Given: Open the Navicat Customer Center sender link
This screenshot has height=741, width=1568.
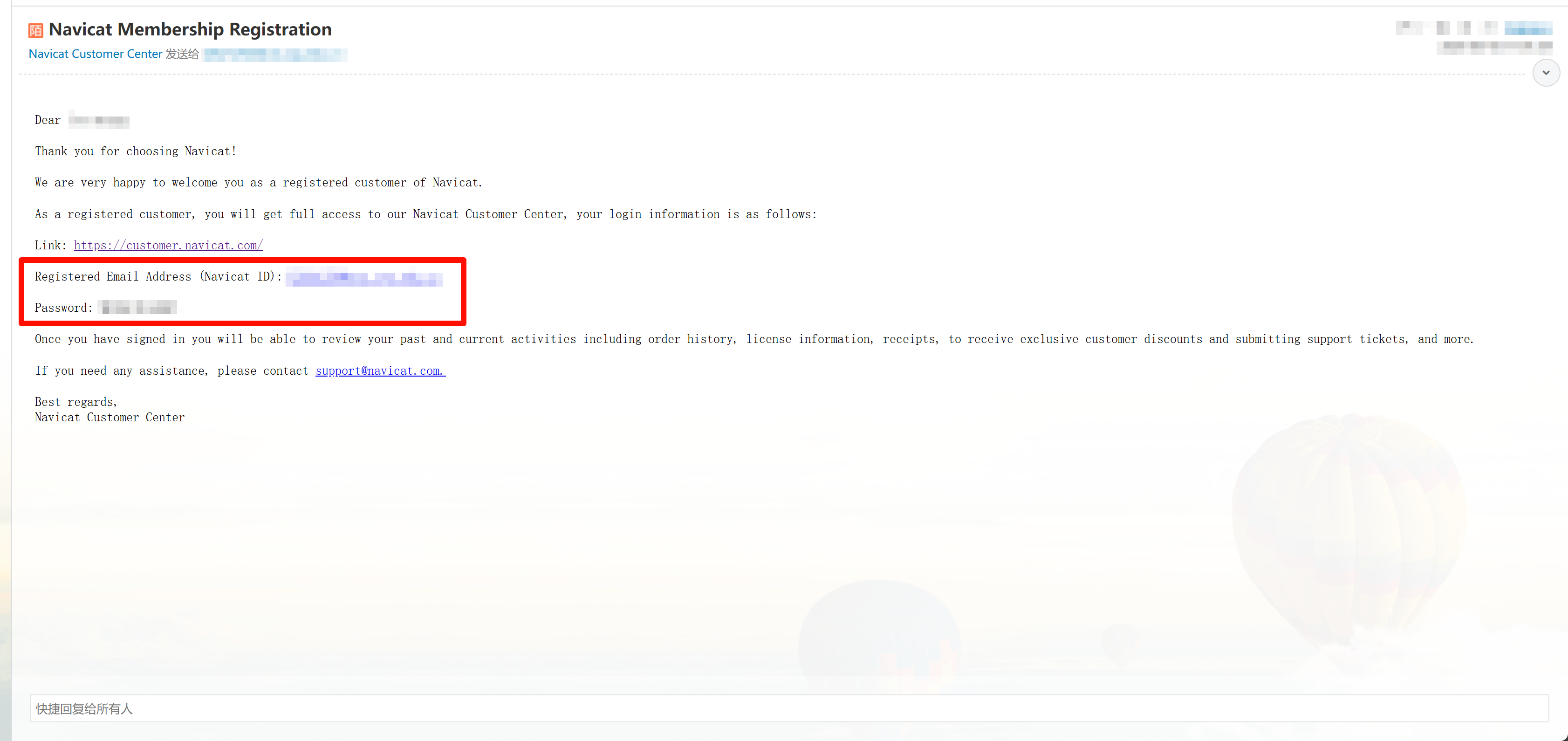Looking at the screenshot, I should (96, 54).
